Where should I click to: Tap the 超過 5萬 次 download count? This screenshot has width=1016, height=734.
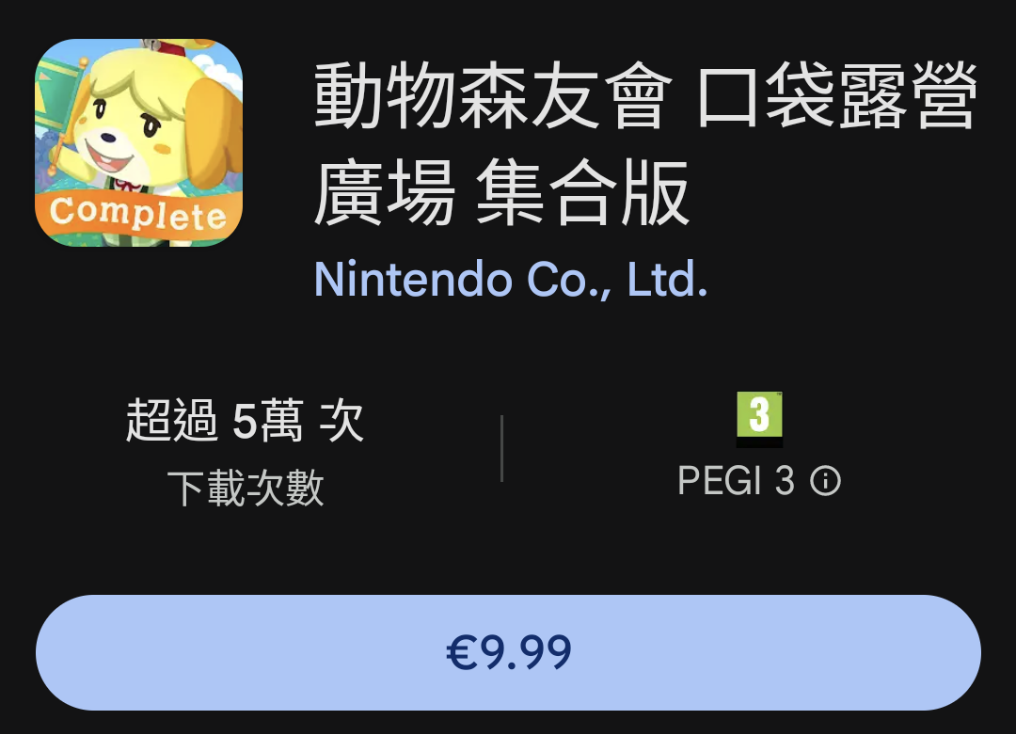(x=244, y=421)
